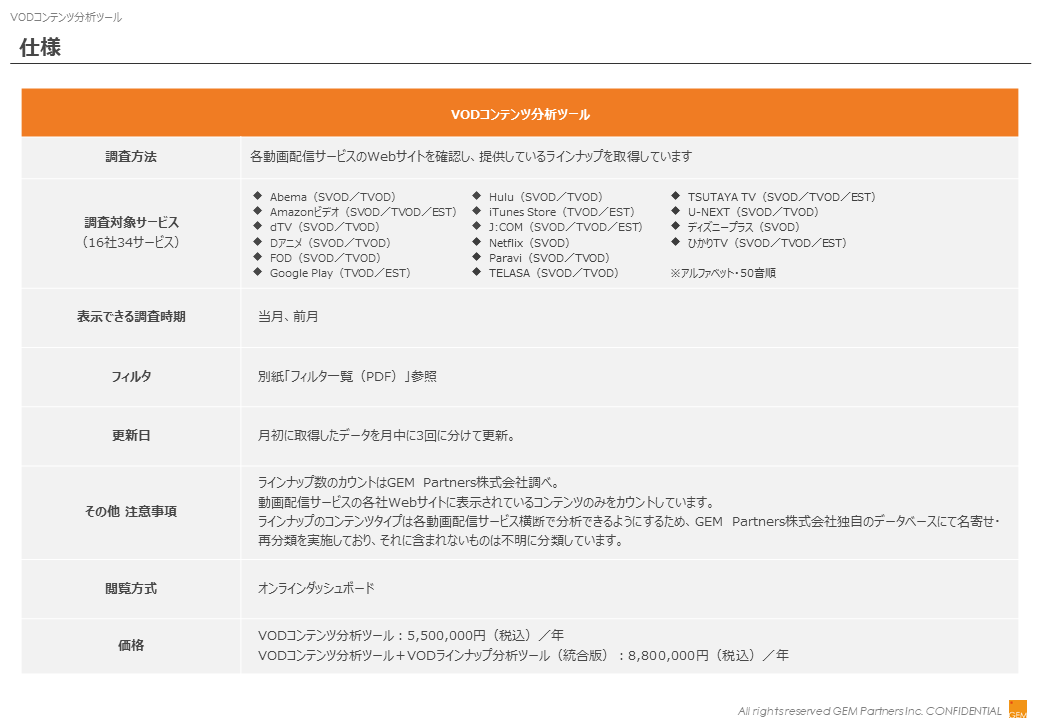Click the Google Play (TVOD/EST) entry

340,273
